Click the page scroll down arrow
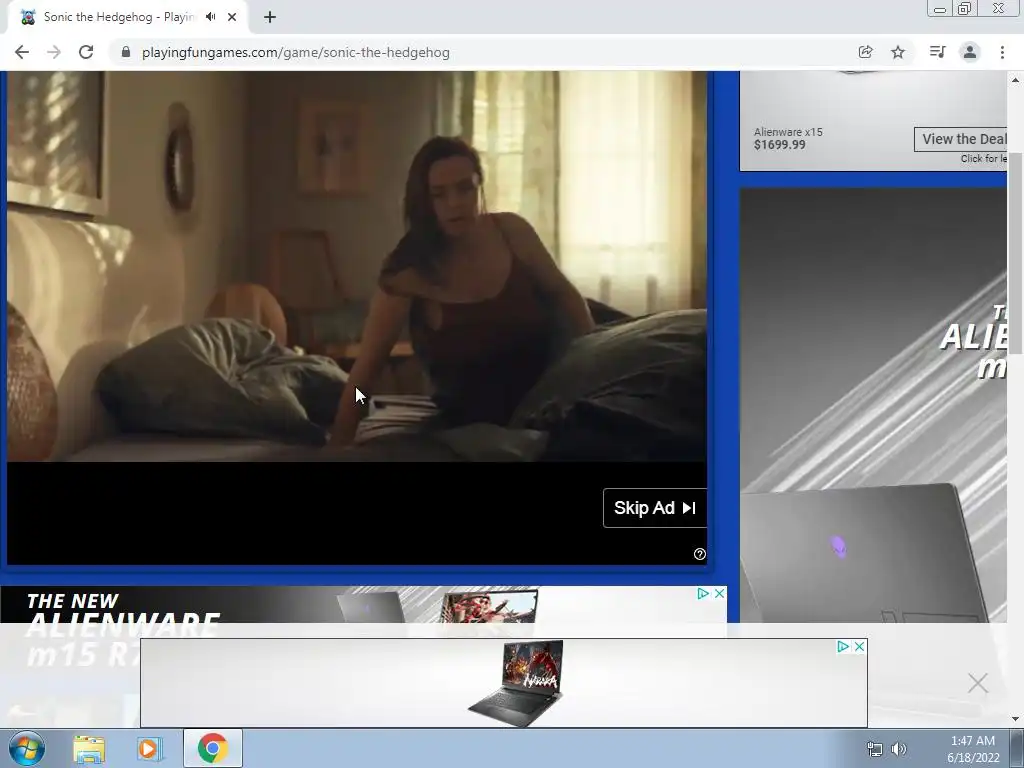The image size is (1024, 768). coord(1015,719)
